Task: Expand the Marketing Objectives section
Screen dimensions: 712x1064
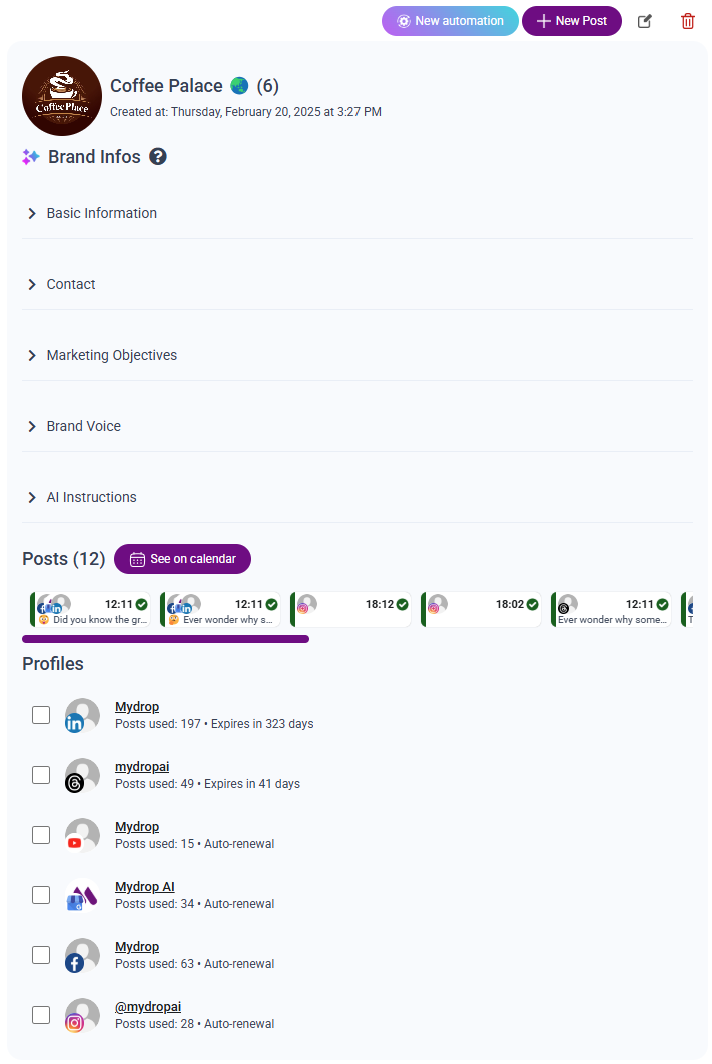Action: pos(111,355)
